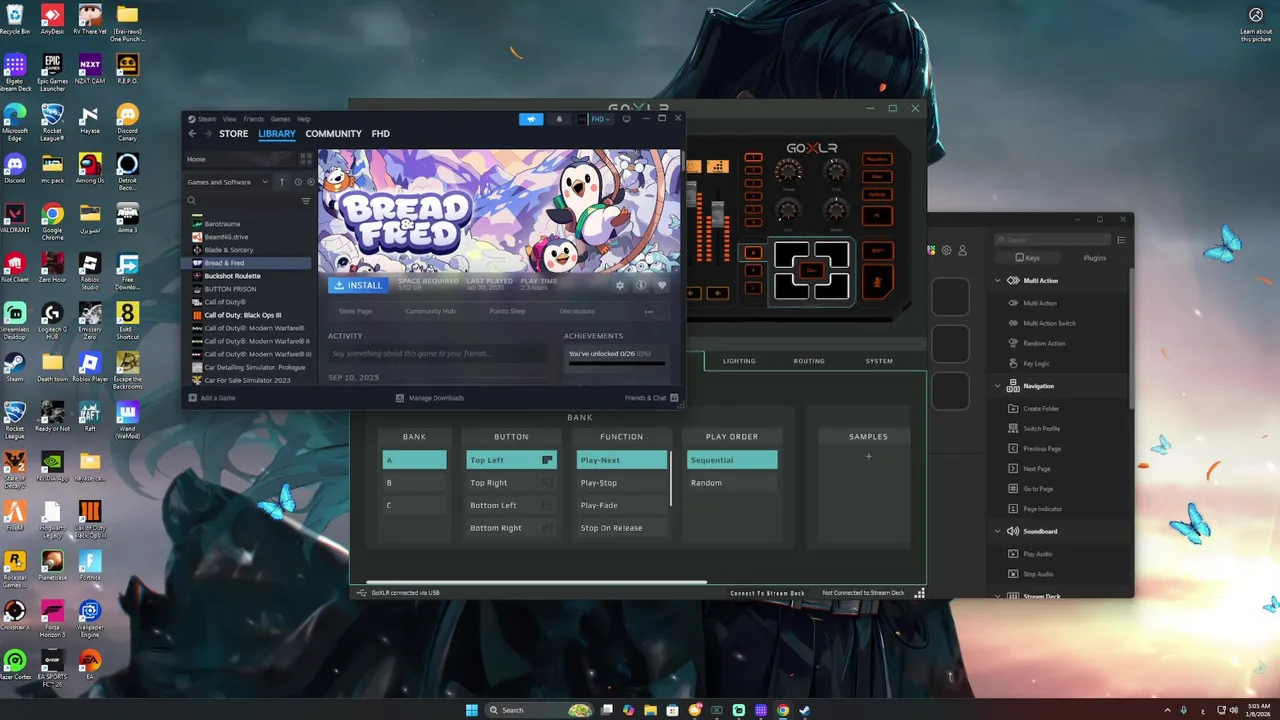Click GoXLR top-left rotary effect knob

click(x=788, y=171)
